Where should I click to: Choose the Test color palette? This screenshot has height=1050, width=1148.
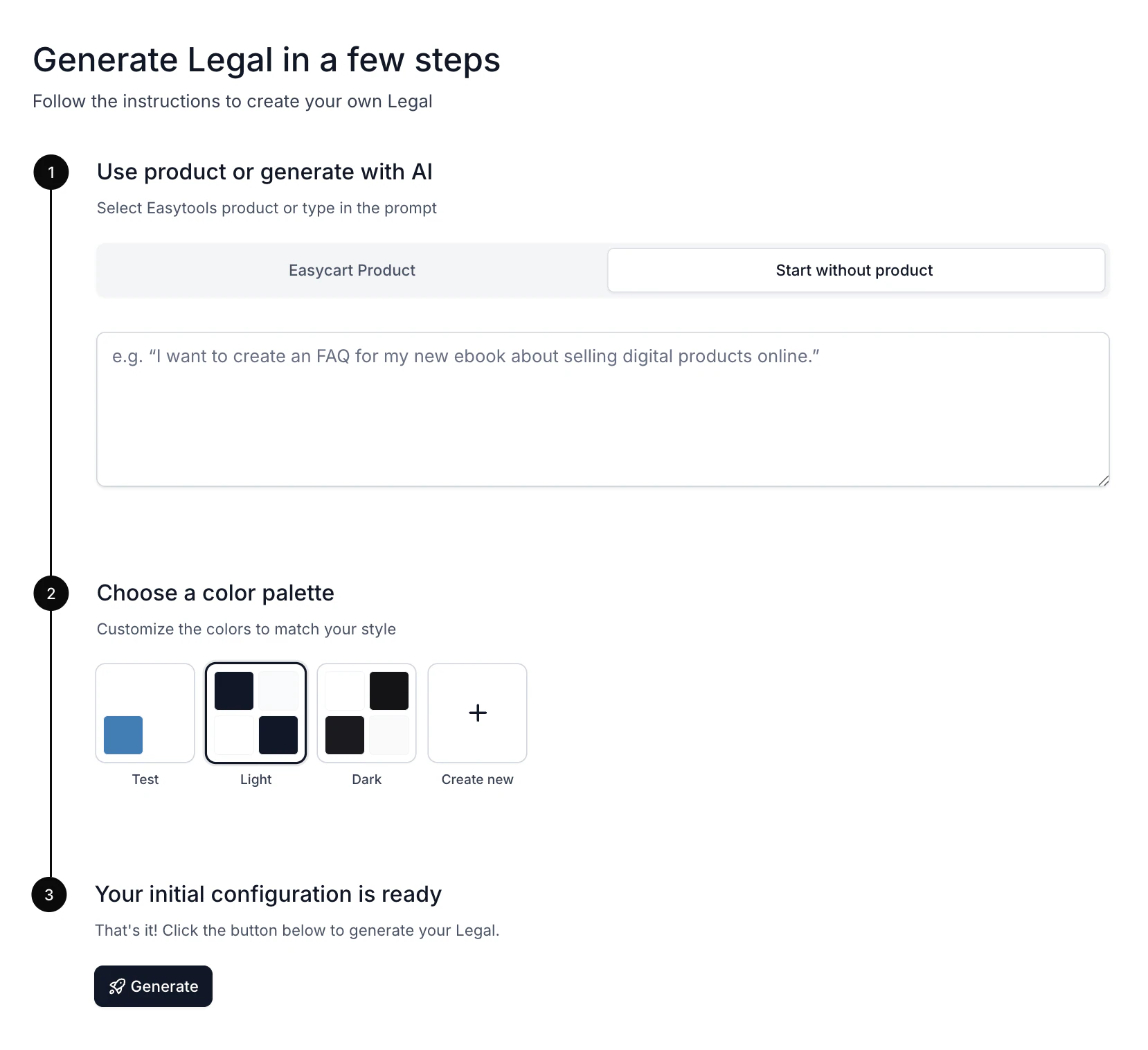pos(145,713)
